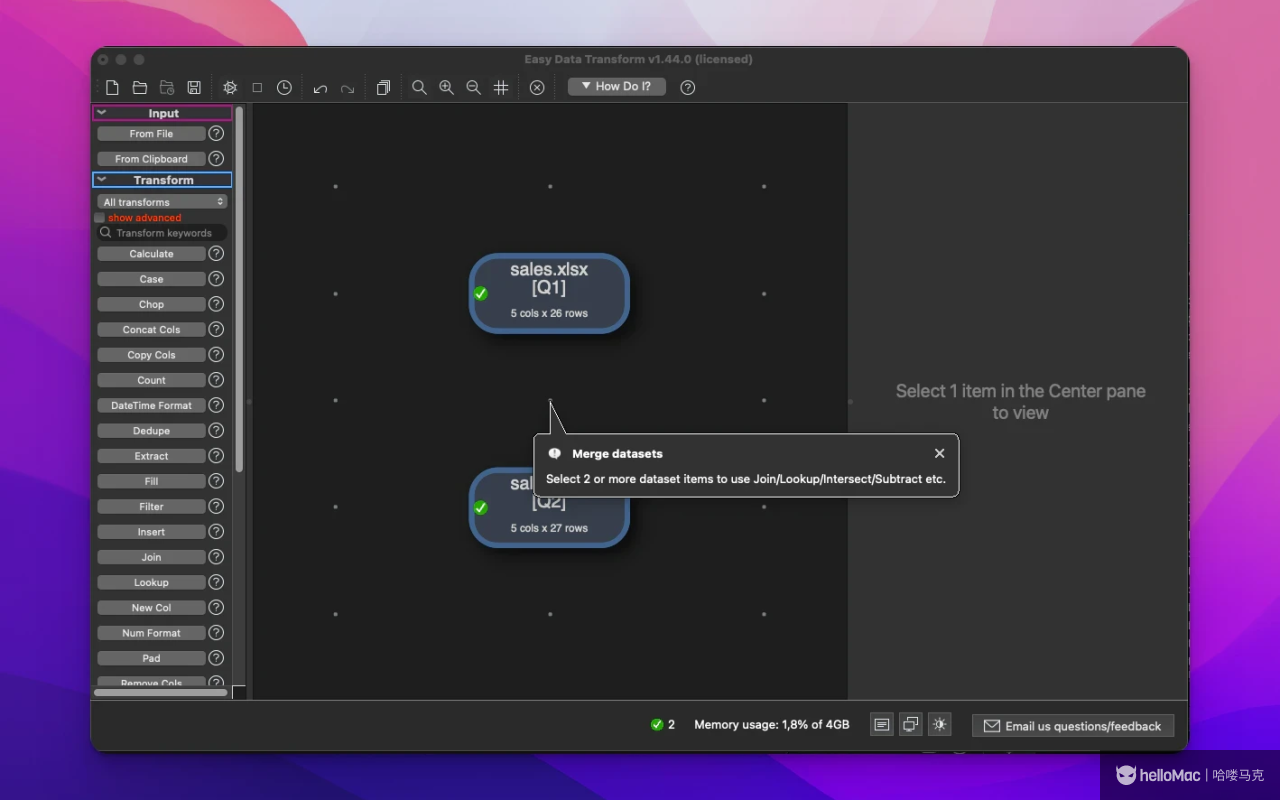Open help for Lookup transform
1280x800 pixels.
pyautogui.click(x=216, y=582)
